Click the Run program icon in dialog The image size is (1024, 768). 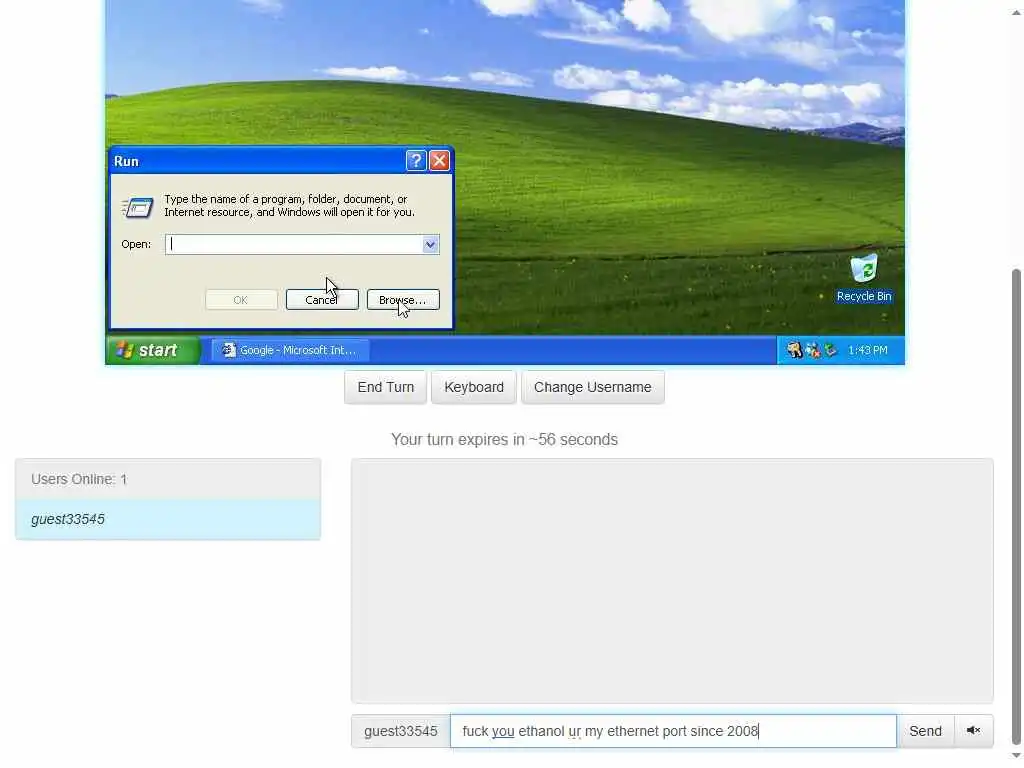pyautogui.click(x=137, y=208)
